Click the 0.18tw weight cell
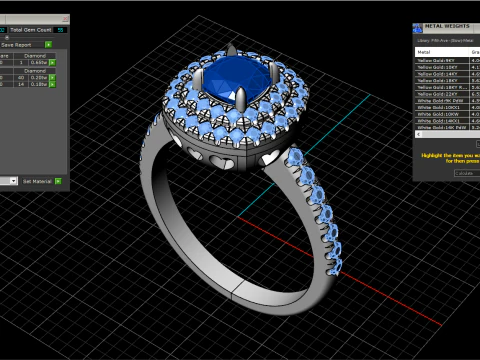480x360 pixels. 39,84
